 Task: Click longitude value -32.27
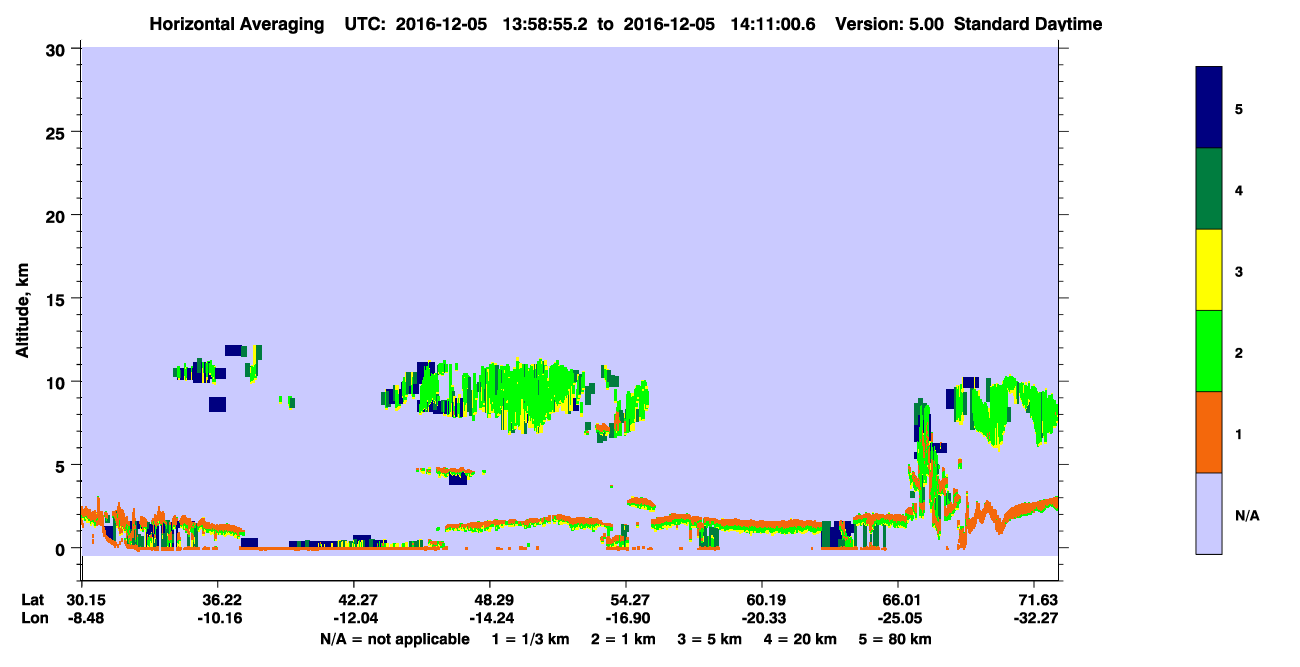[1034, 618]
